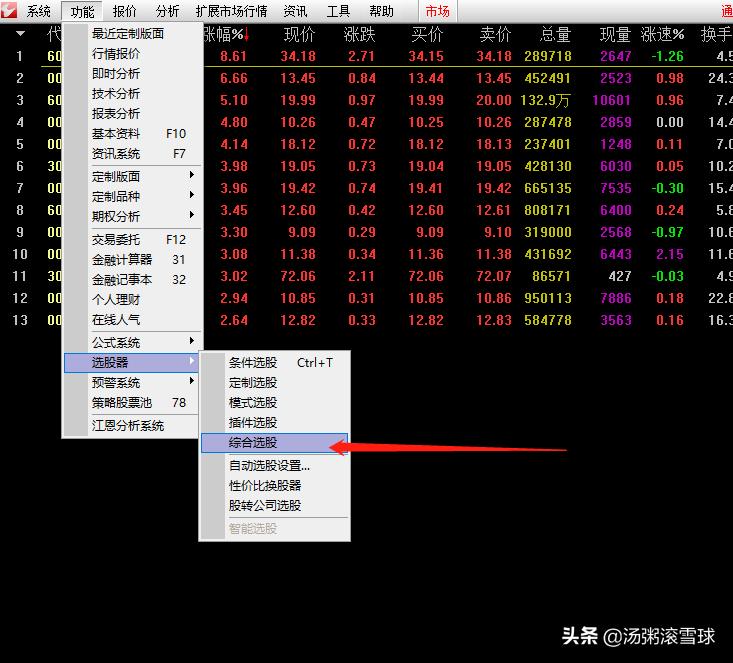Choose 模式选股 in submenu
Image resolution: width=733 pixels, height=663 pixels.
click(x=275, y=403)
